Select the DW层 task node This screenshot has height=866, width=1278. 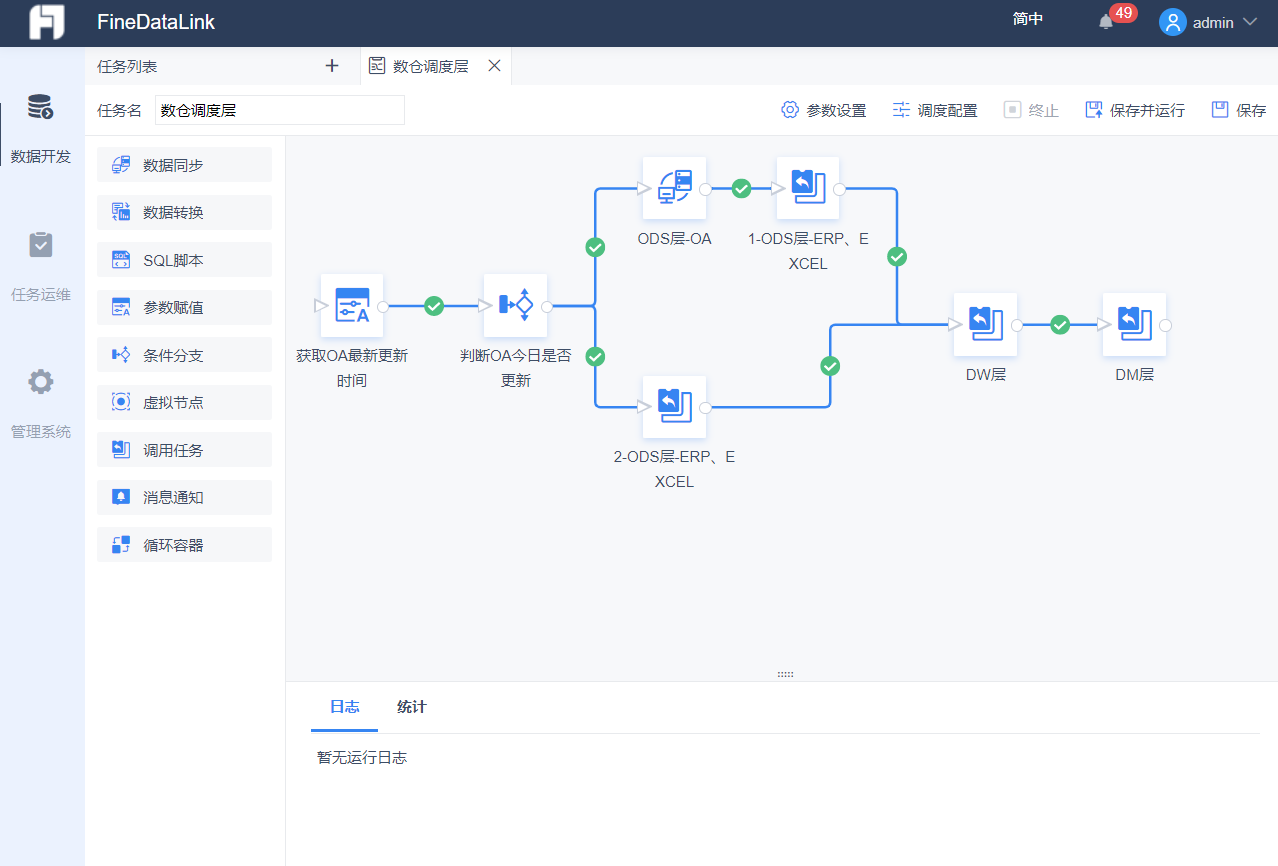point(985,324)
